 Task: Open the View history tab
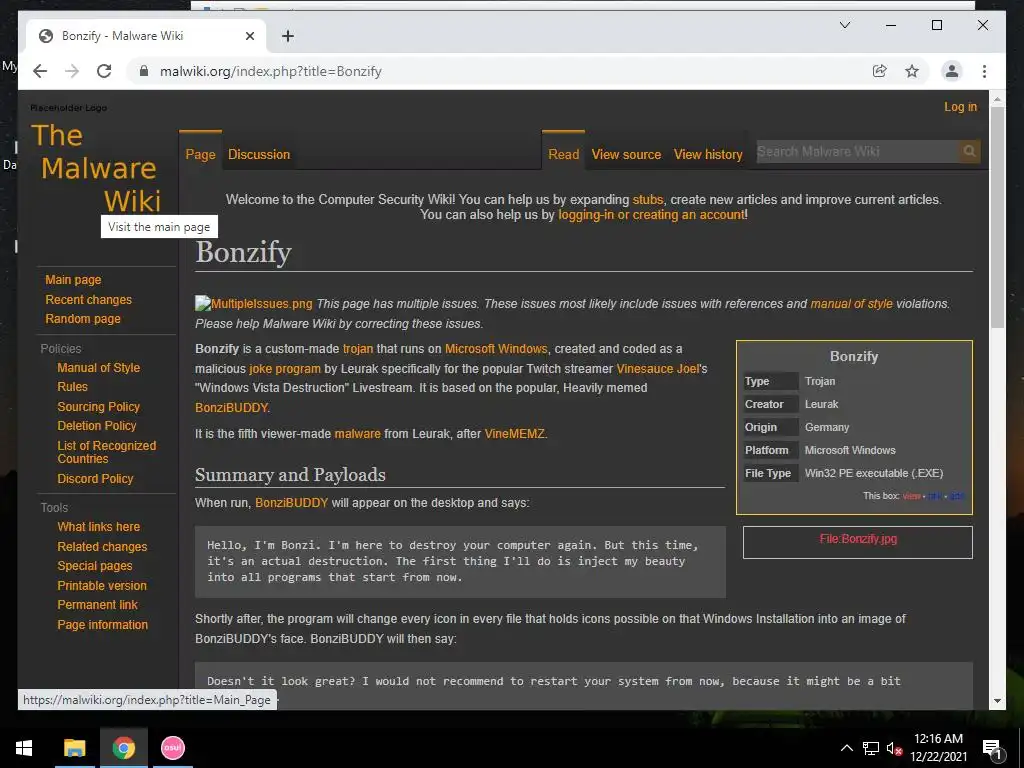708,155
